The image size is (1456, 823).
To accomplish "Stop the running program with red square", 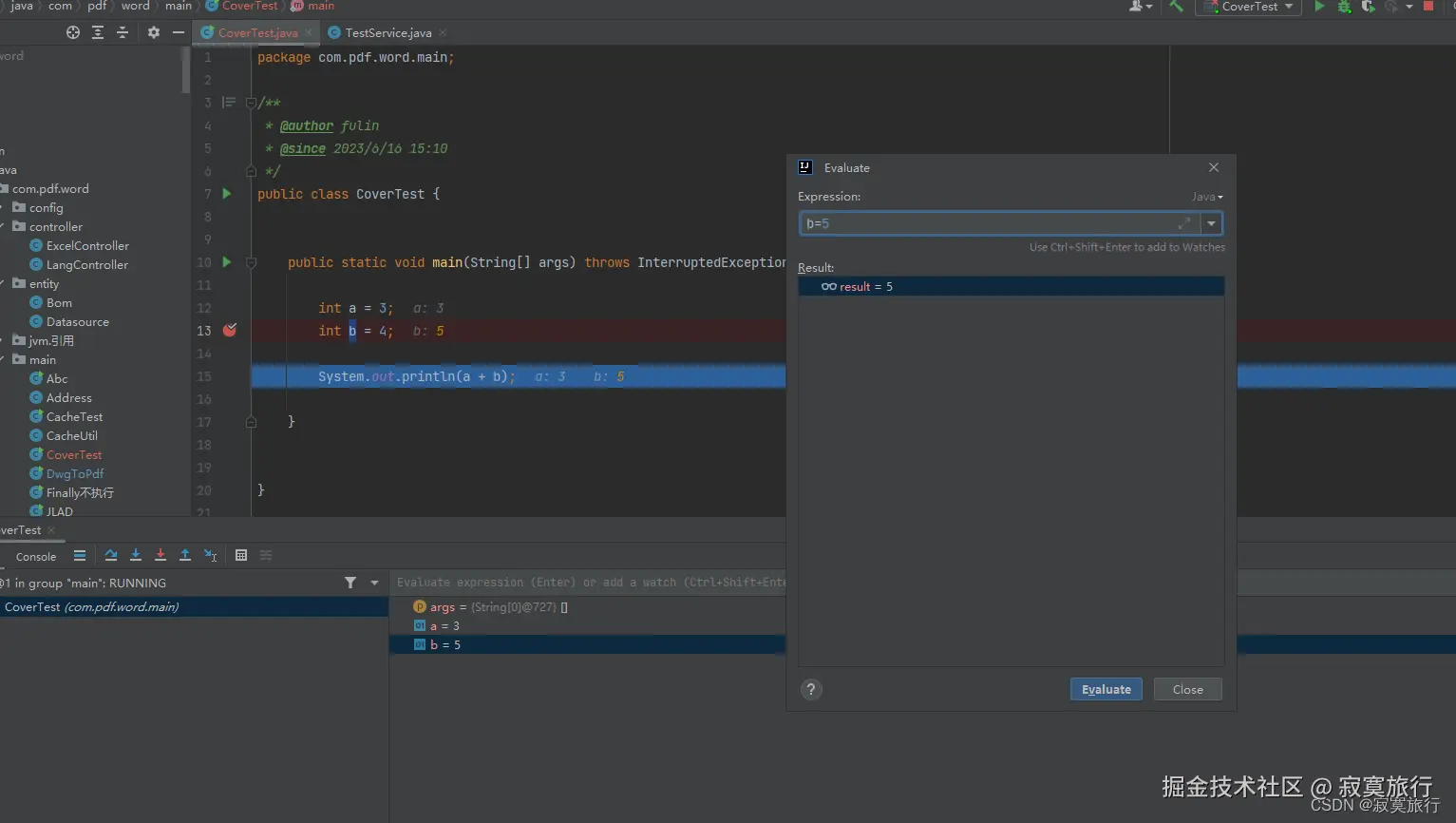I will 1428,7.
